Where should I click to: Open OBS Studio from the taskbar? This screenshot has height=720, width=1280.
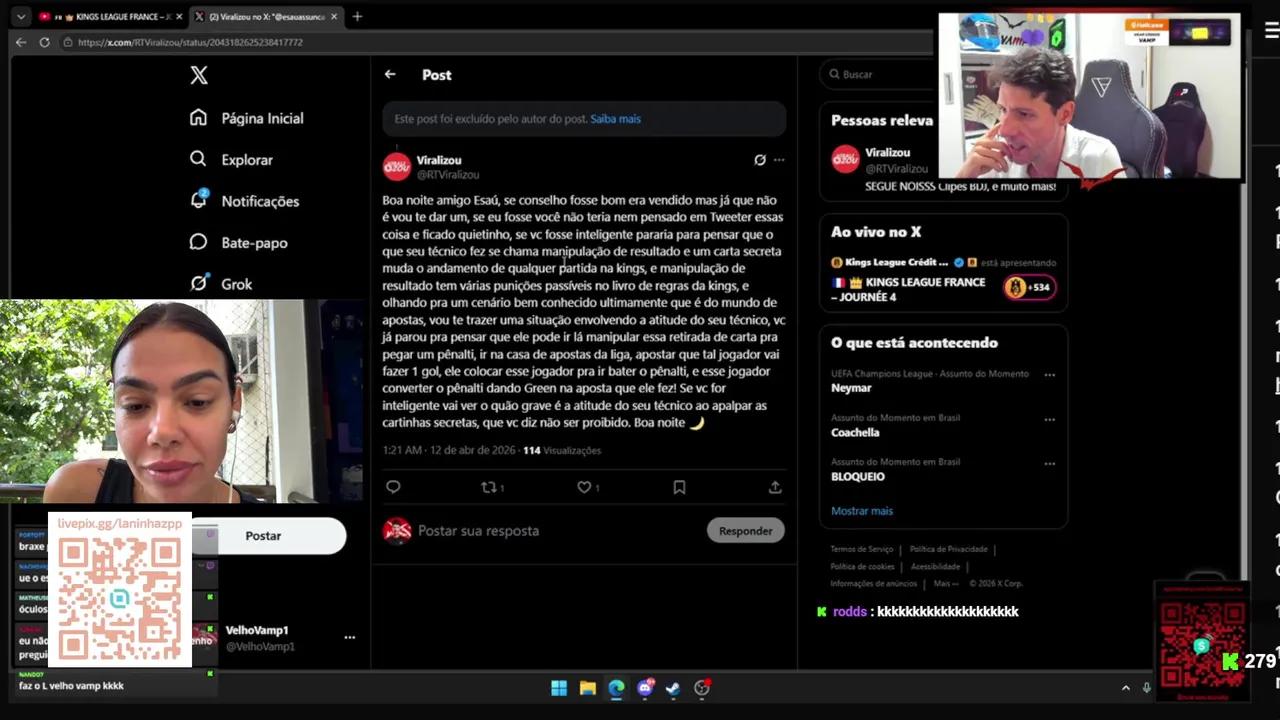point(702,688)
